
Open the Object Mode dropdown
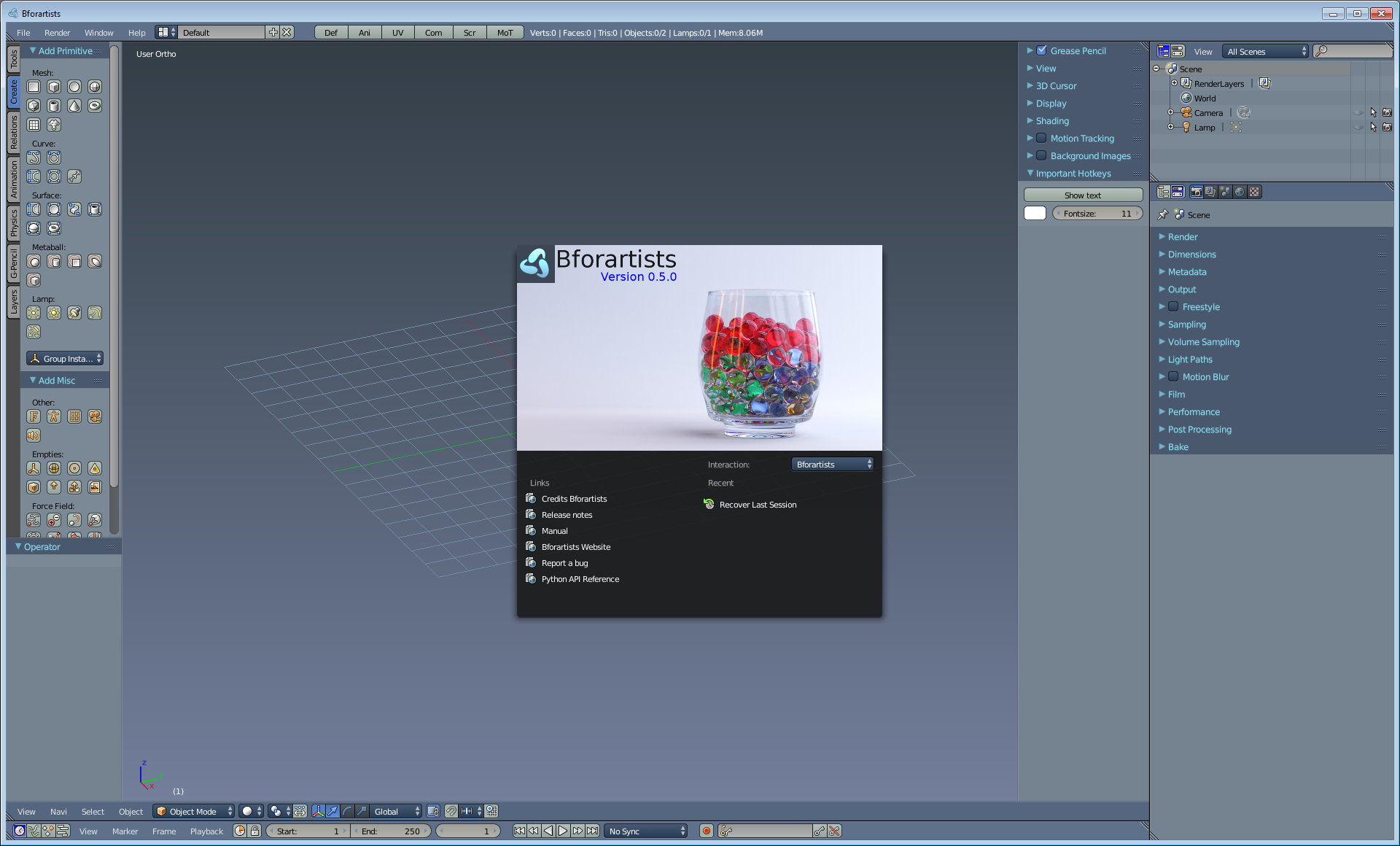pyautogui.click(x=193, y=811)
